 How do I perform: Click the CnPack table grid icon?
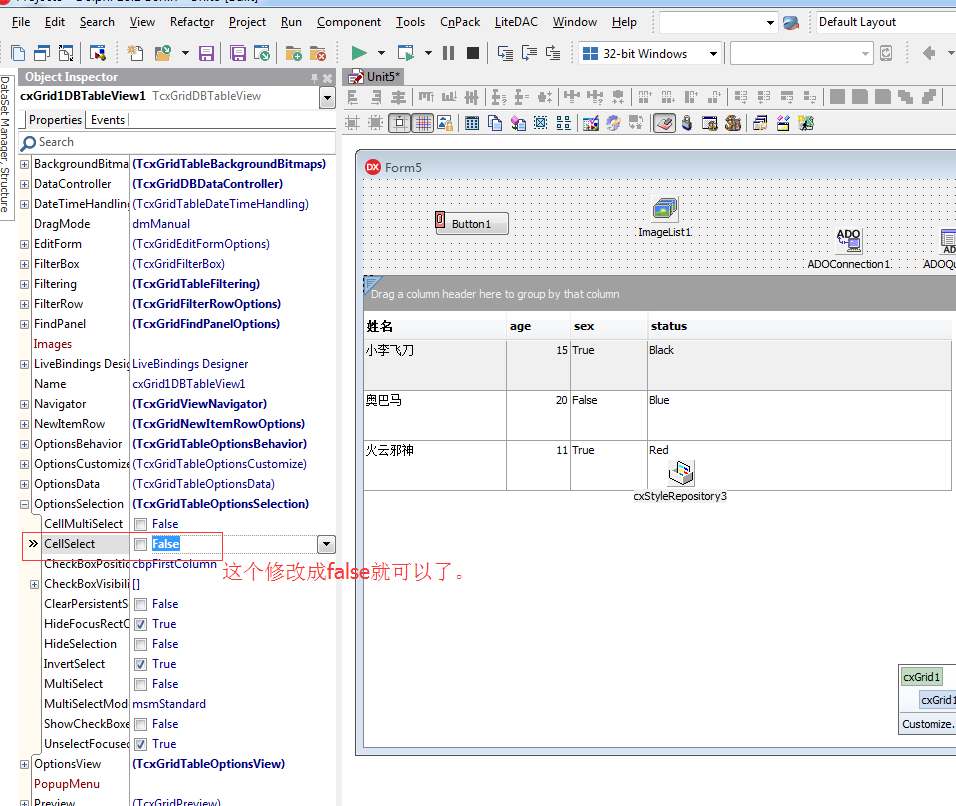tap(471, 123)
